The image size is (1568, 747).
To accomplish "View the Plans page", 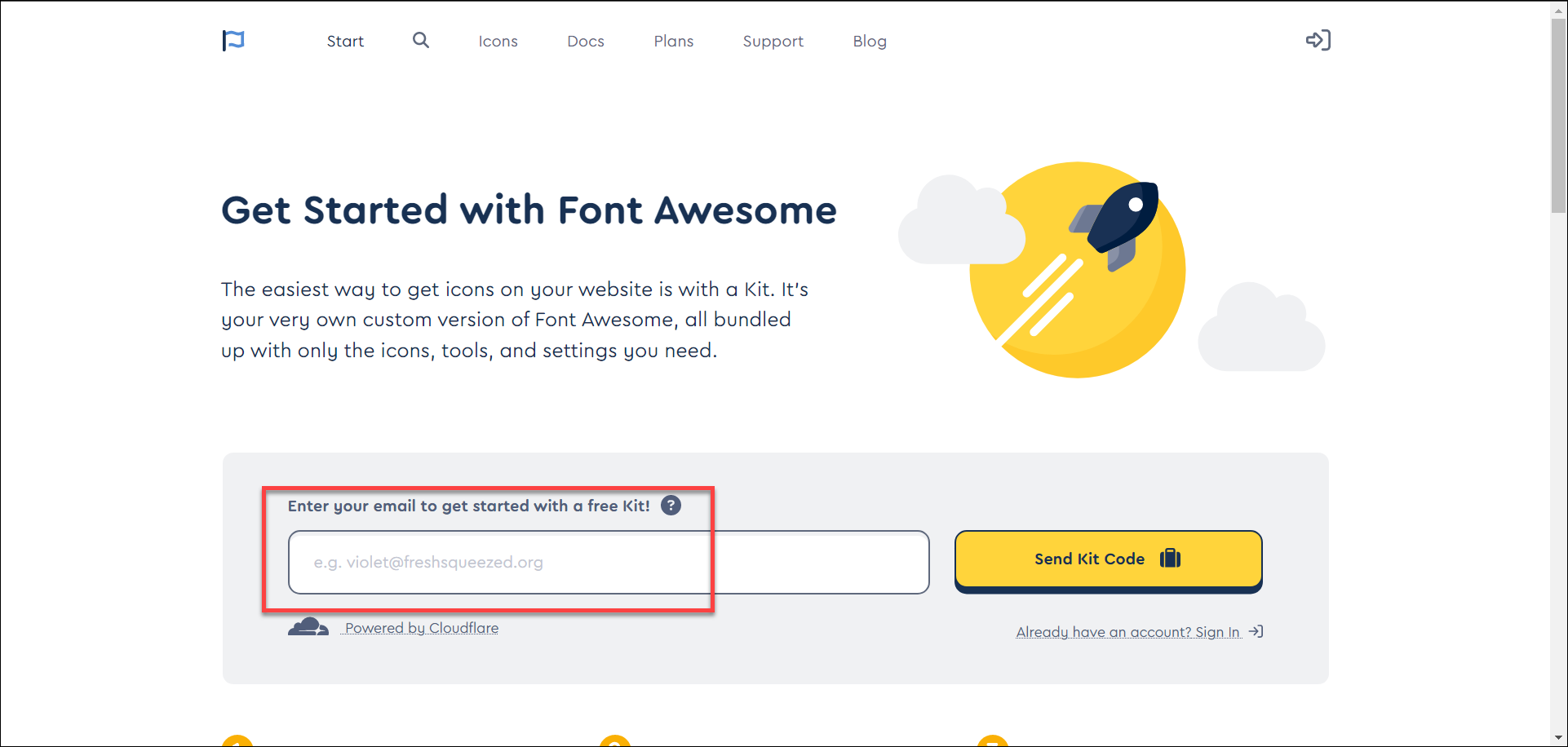I will tap(673, 42).
